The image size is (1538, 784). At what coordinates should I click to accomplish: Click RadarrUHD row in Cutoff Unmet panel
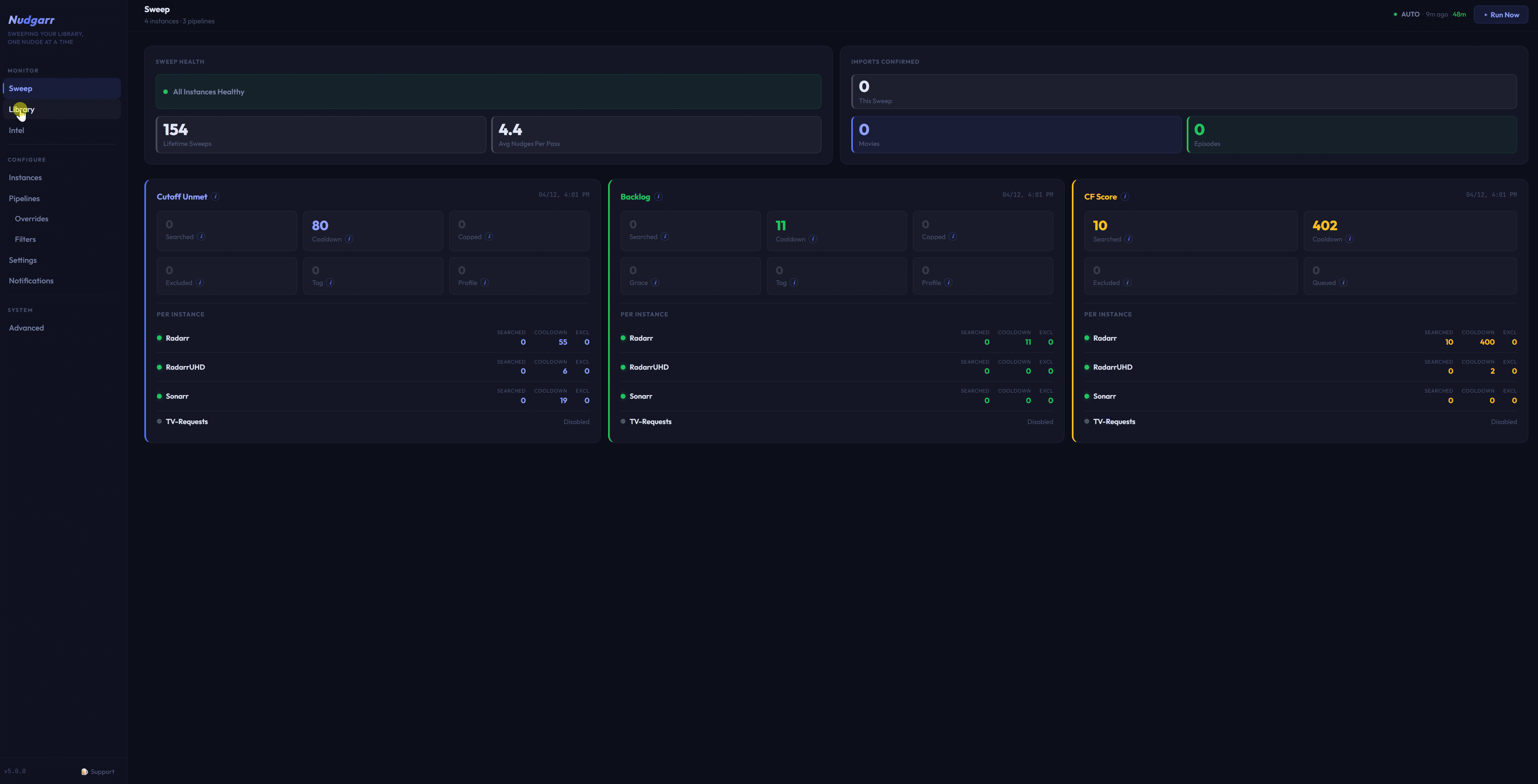(x=373, y=367)
